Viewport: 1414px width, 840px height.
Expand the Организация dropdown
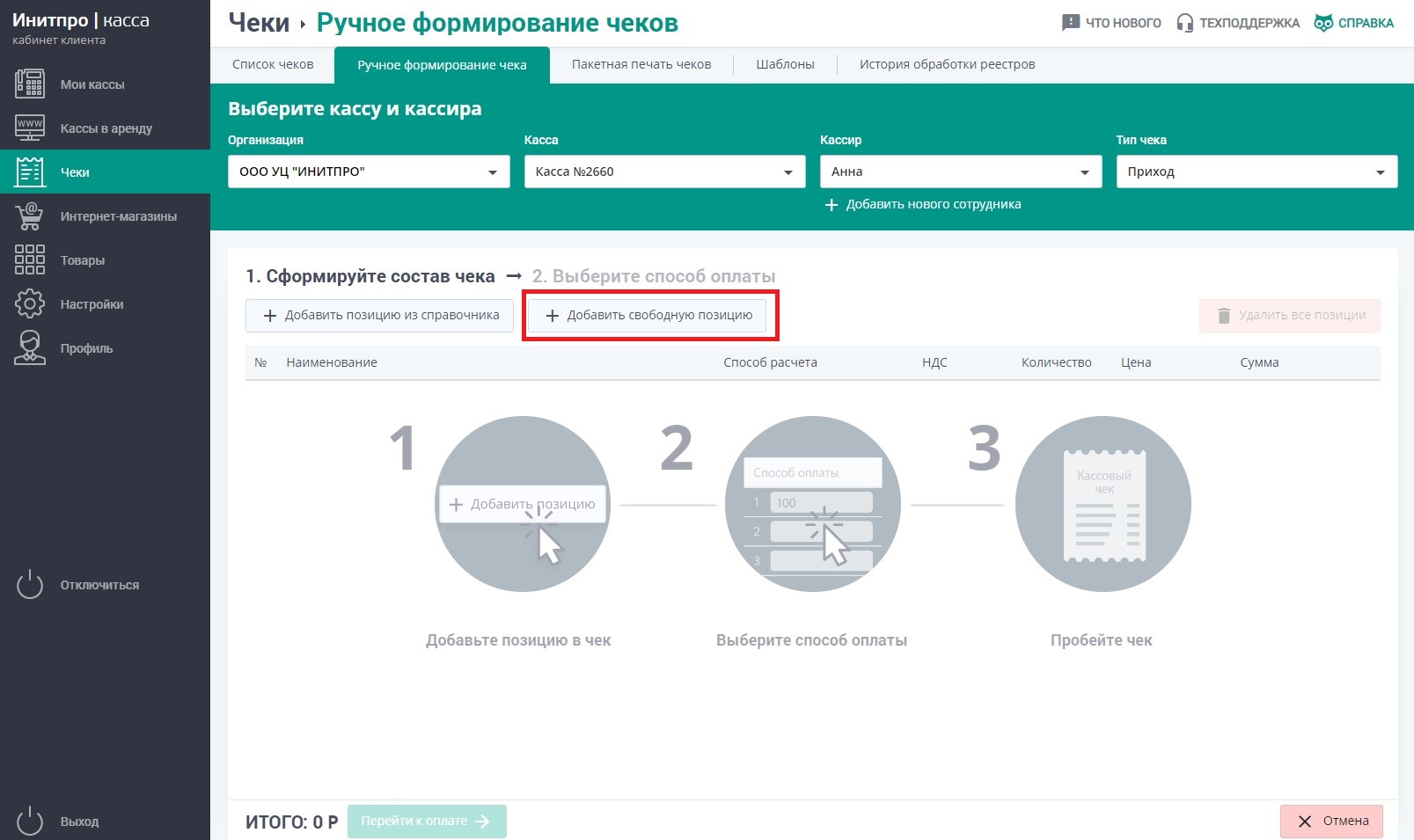368,172
